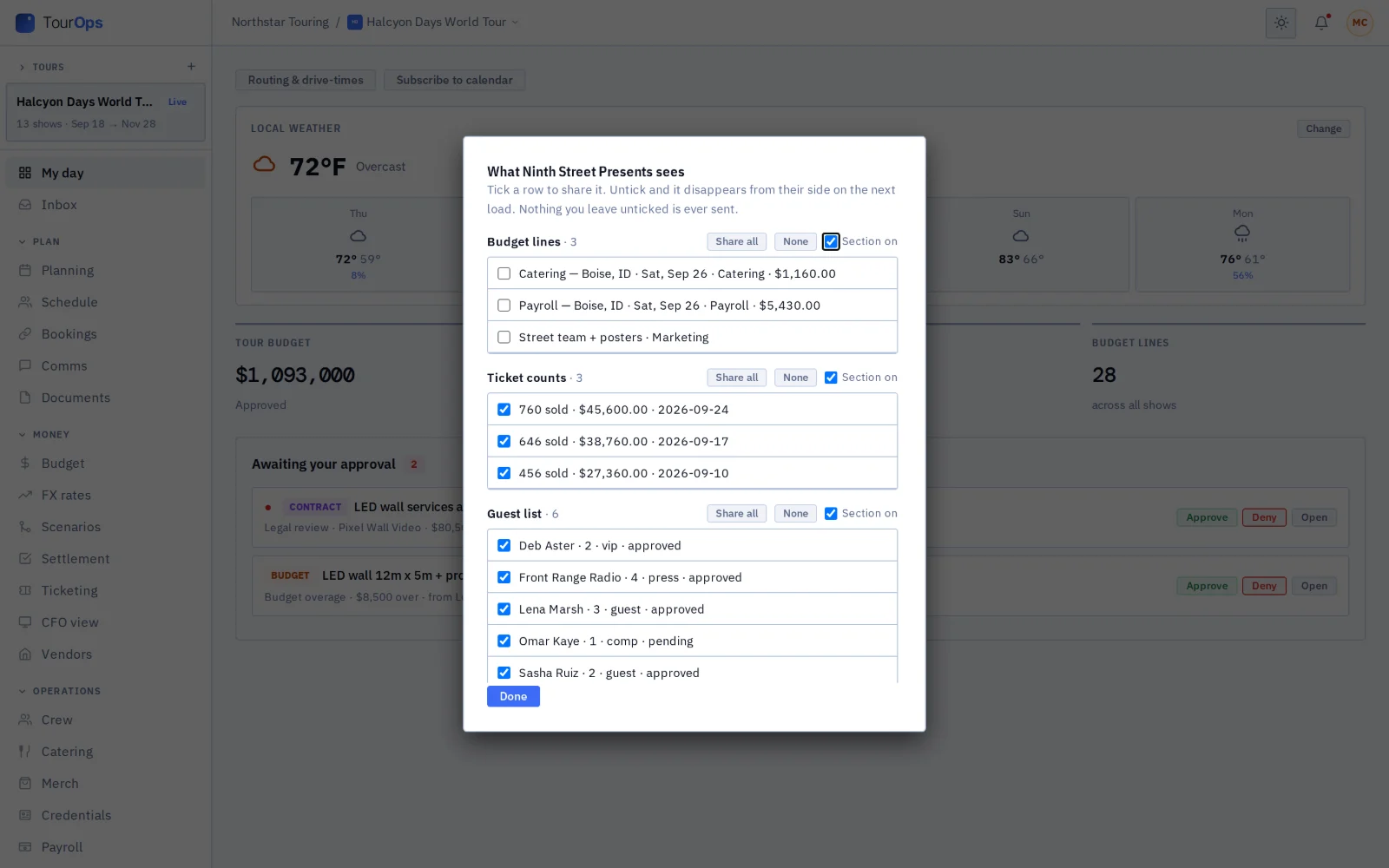Click the Settlement checklist icon
1389x868 pixels.
[25, 559]
